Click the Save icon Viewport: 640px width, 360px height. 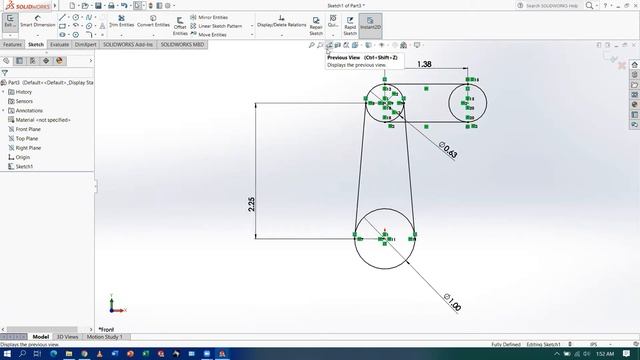click(x=98, y=6)
